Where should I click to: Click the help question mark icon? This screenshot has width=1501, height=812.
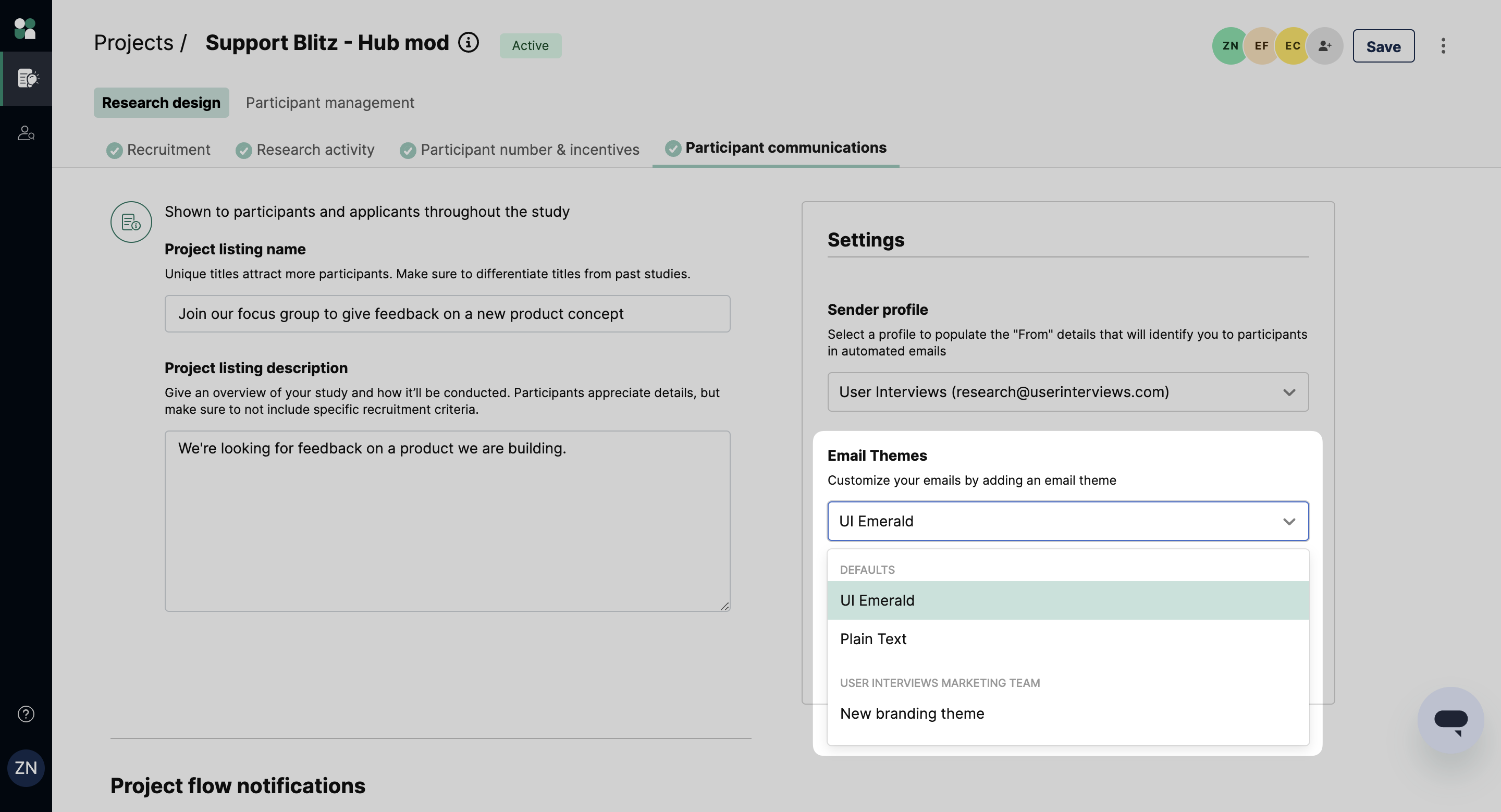pyautogui.click(x=26, y=713)
